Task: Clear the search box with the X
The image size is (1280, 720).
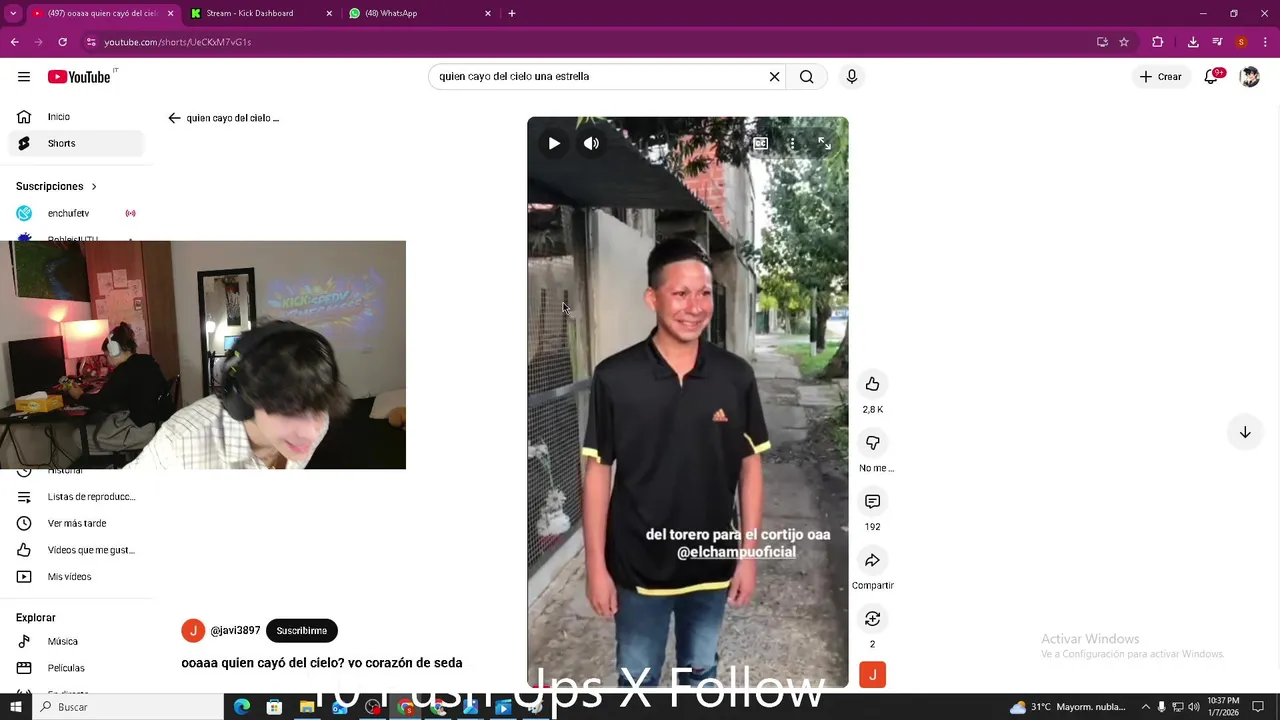Action: (x=774, y=77)
